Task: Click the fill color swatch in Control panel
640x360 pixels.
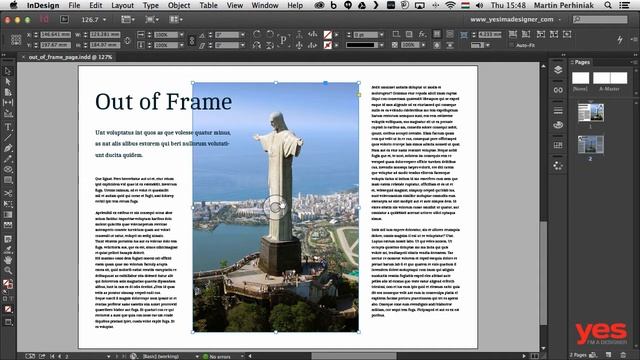Action: 327,35
